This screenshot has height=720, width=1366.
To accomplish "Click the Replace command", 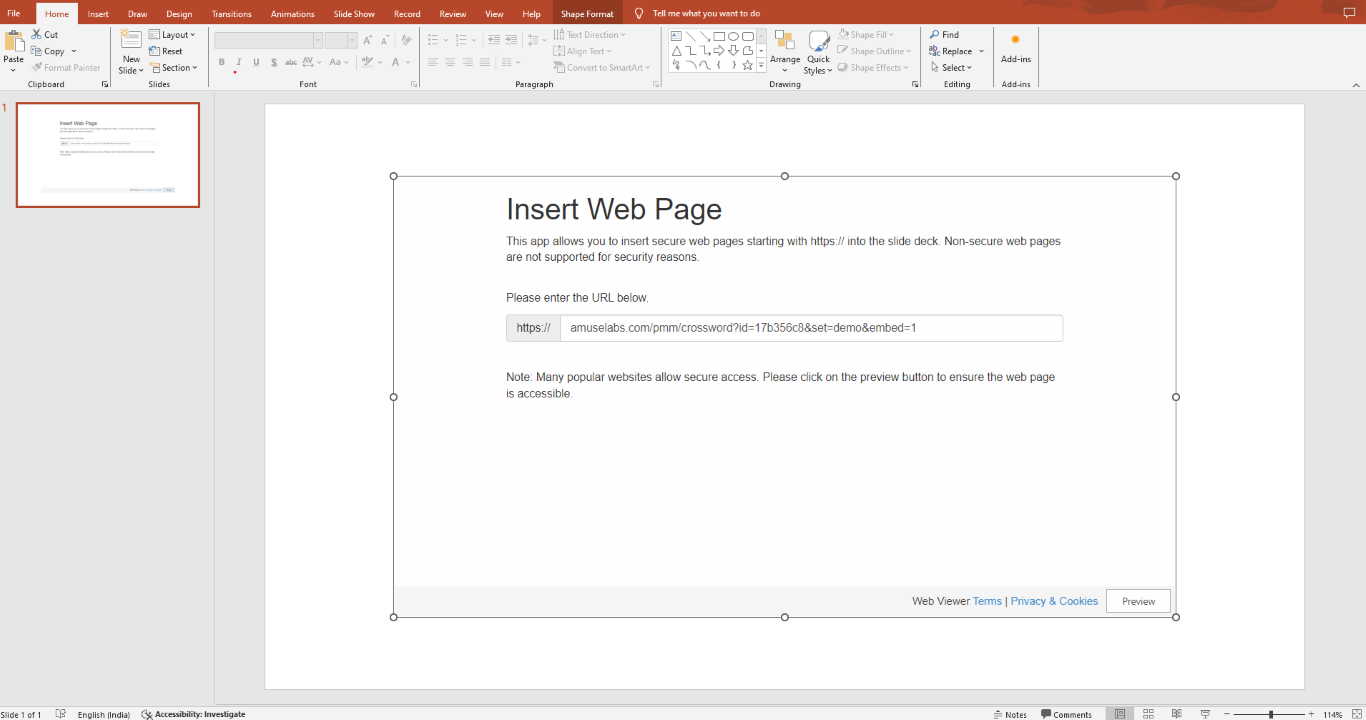I will point(951,51).
